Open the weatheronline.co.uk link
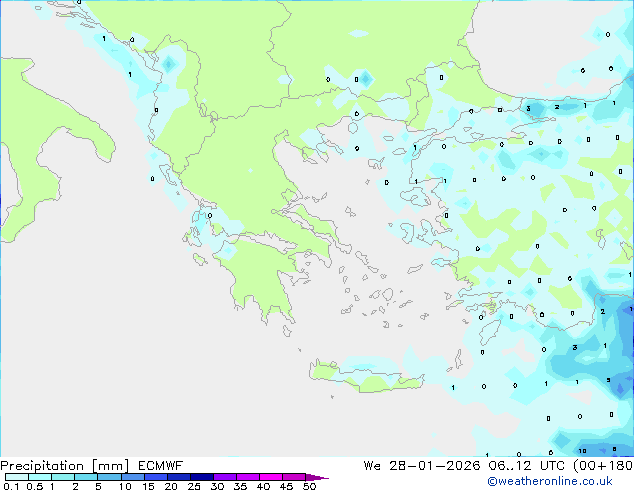Image resolution: width=634 pixels, height=490 pixels. [550, 482]
